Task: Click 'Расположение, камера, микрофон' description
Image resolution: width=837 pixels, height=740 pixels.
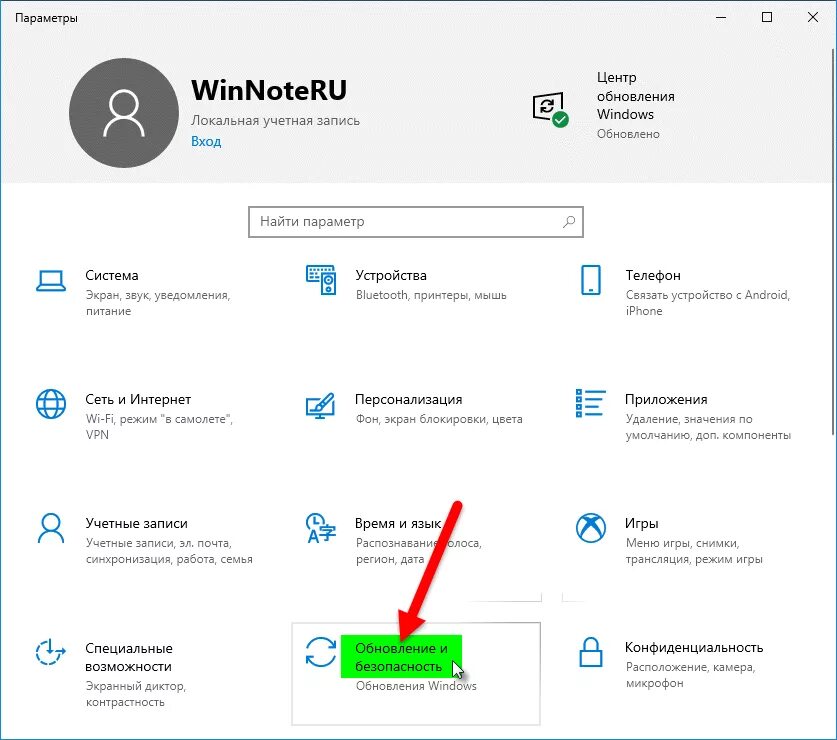Action: (x=690, y=675)
